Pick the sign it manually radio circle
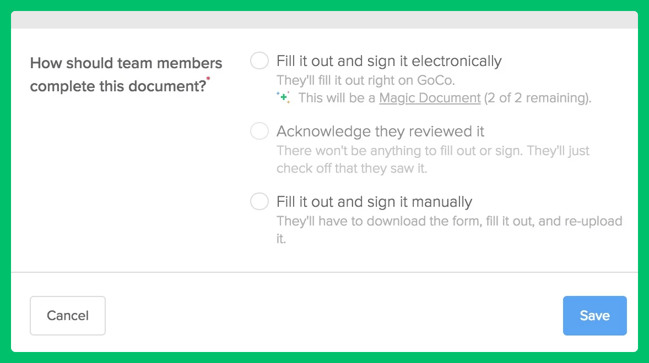Viewport: 649px width, 363px height. point(259,202)
